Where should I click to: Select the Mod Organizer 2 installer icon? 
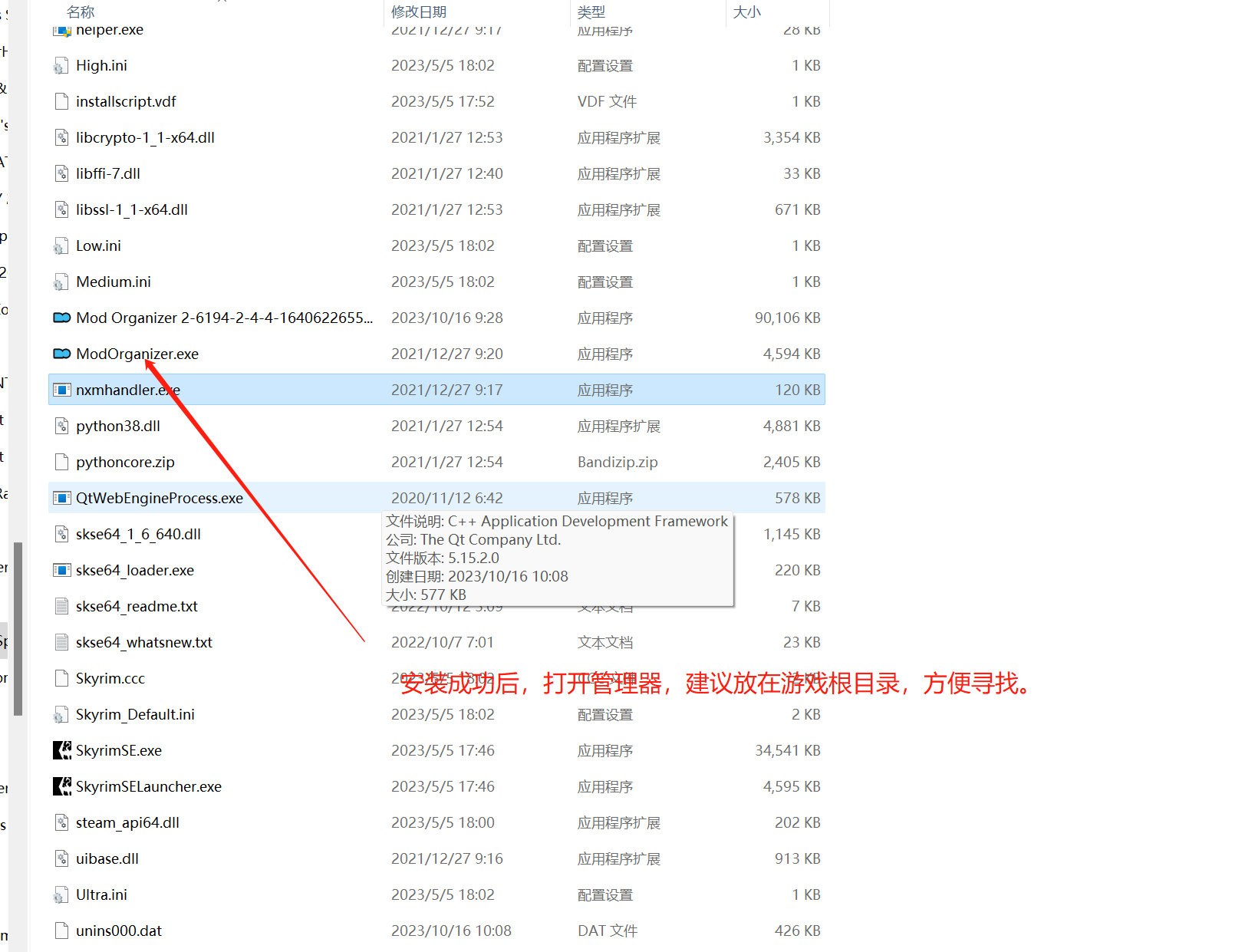coord(61,318)
